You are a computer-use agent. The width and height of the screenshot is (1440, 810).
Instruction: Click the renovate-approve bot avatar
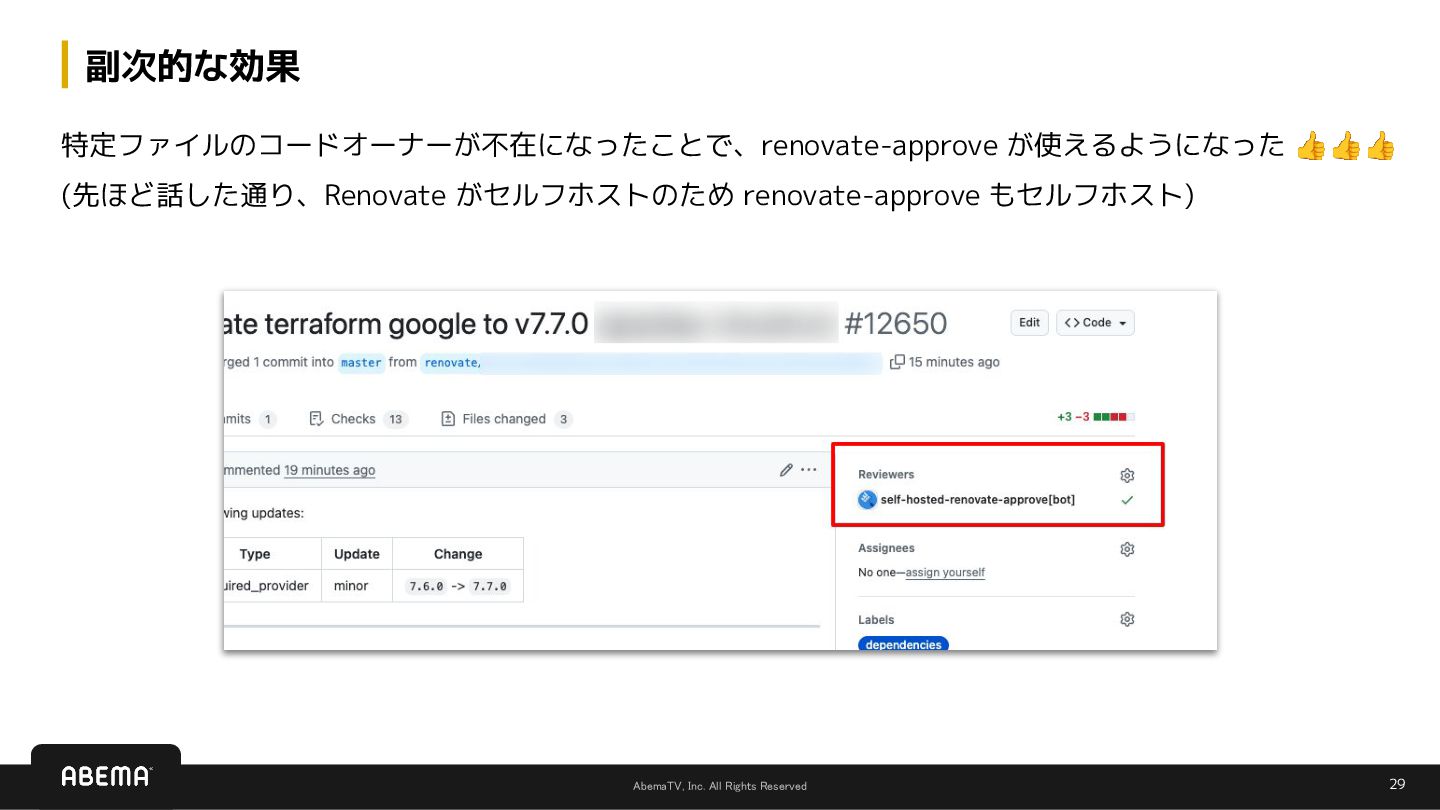(867, 499)
